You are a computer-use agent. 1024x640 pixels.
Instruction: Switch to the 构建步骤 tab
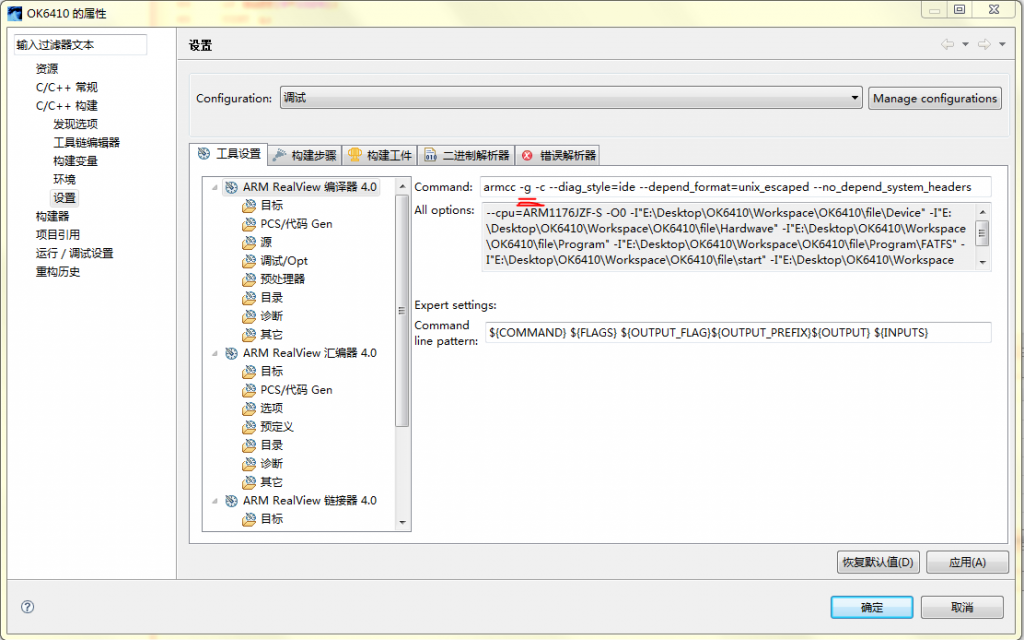point(305,155)
